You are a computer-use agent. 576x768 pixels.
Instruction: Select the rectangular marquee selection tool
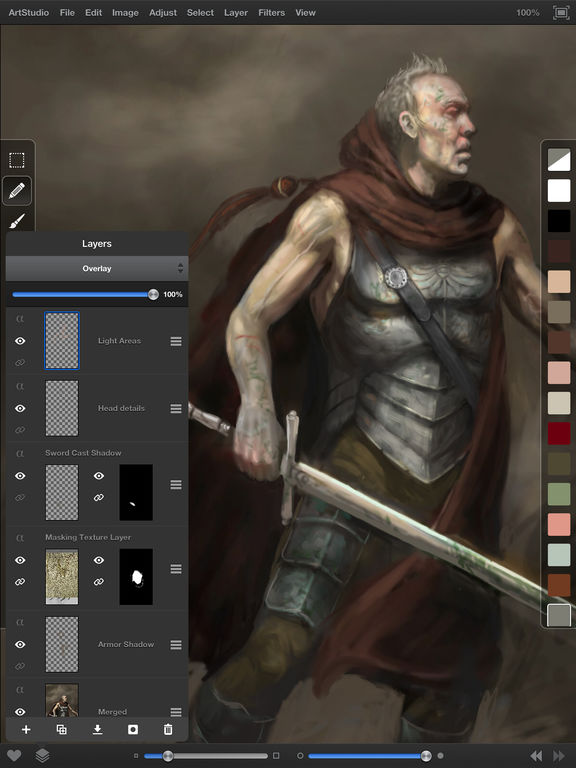pos(17,160)
